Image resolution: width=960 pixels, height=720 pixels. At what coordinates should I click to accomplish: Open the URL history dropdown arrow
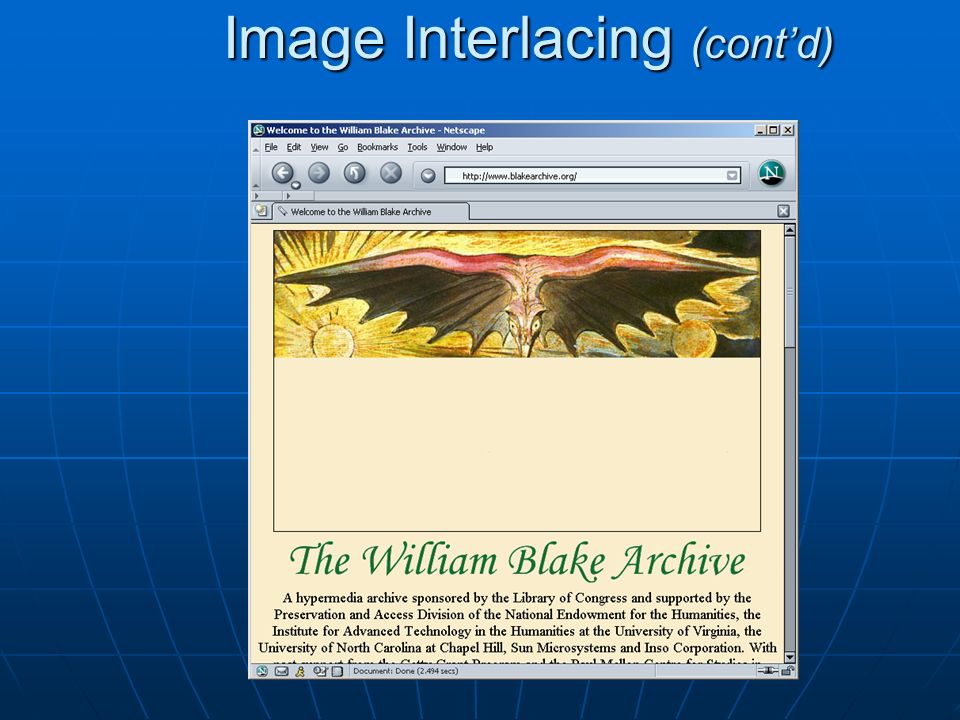click(x=732, y=176)
